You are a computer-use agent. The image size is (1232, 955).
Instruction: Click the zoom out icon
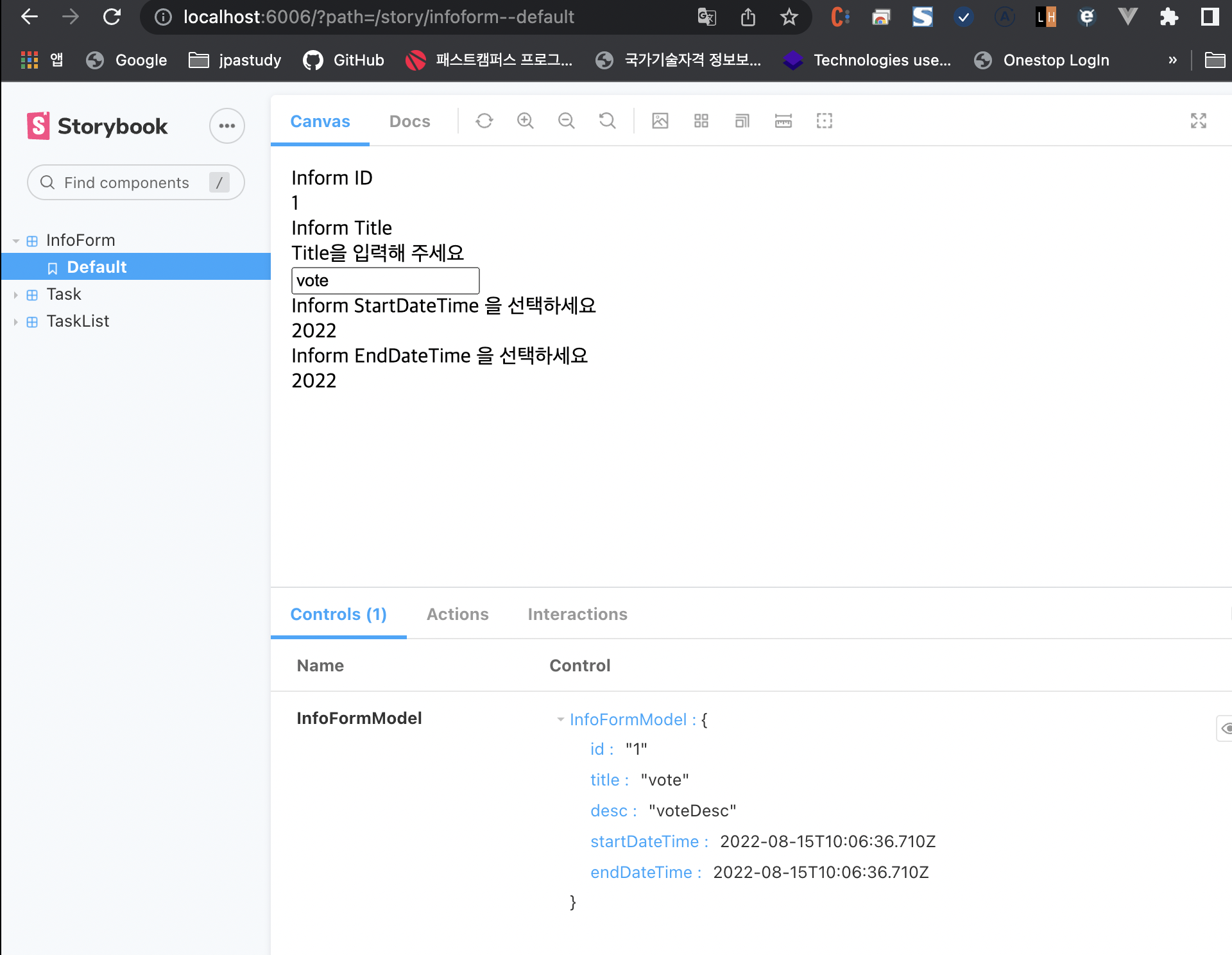tap(566, 121)
